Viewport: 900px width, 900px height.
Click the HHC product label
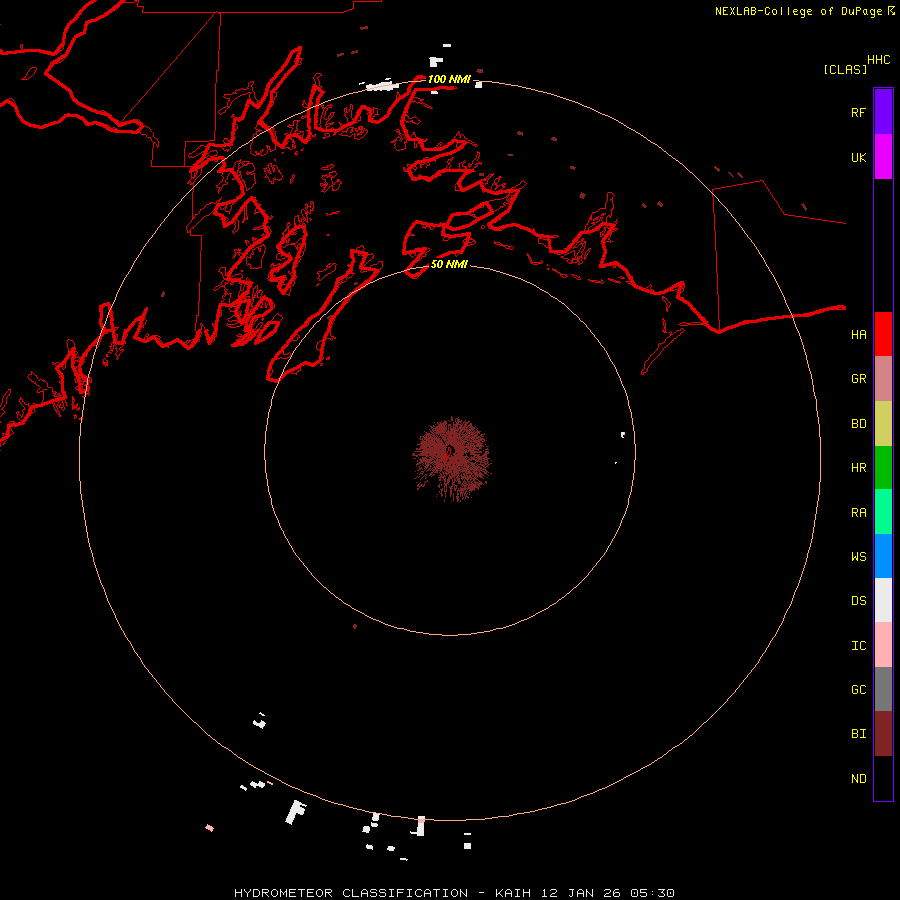point(878,60)
